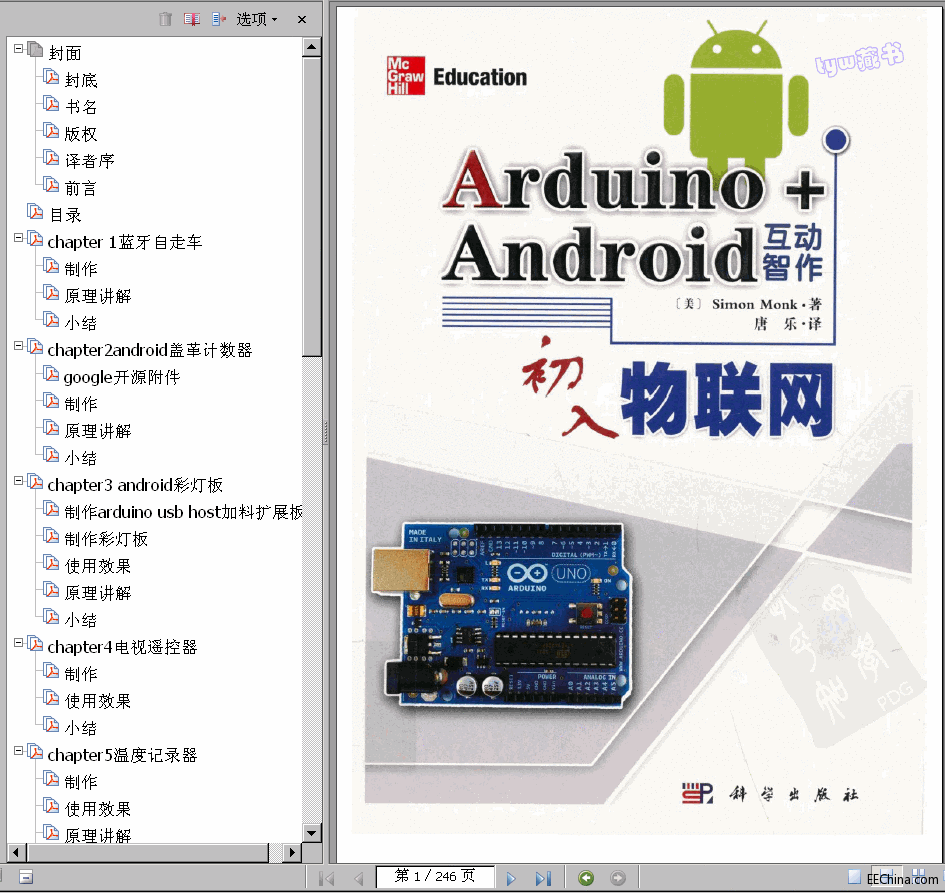Viewport: 945px width, 893px height.
Task: Click the horizontal scroll right arrow
Action: click(292, 853)
